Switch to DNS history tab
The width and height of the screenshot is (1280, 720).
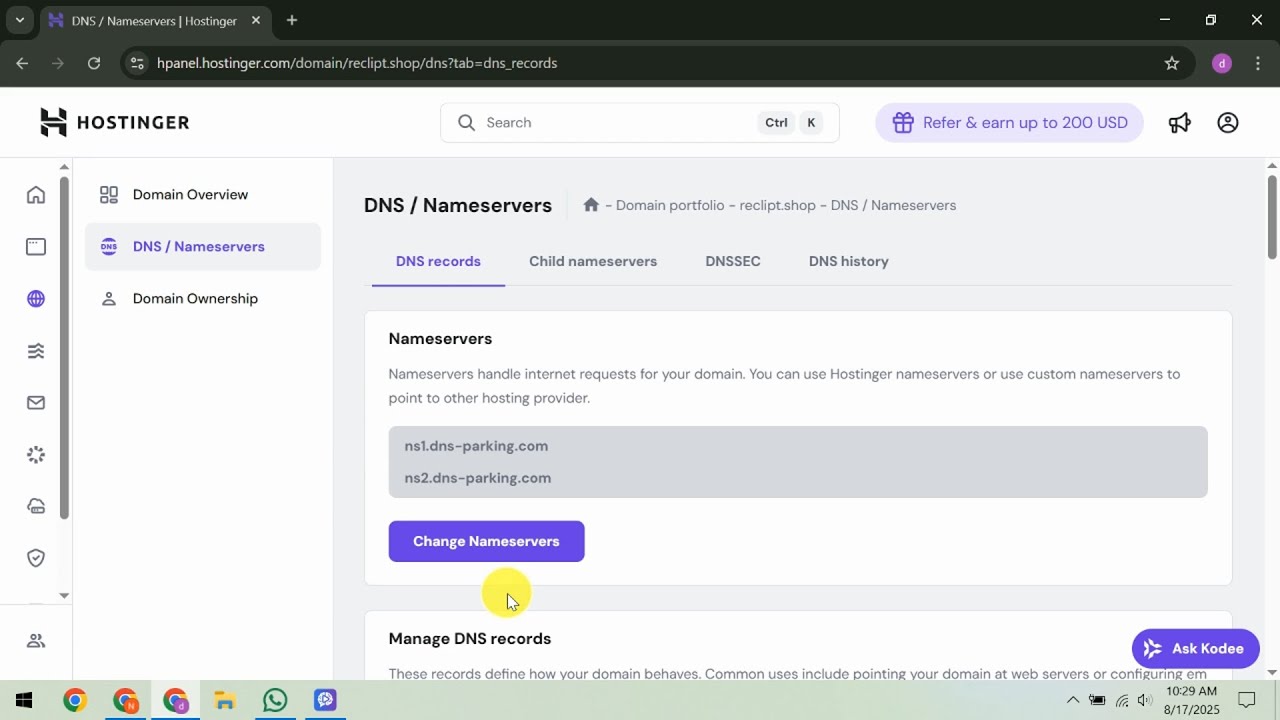[x=849, y=261]
